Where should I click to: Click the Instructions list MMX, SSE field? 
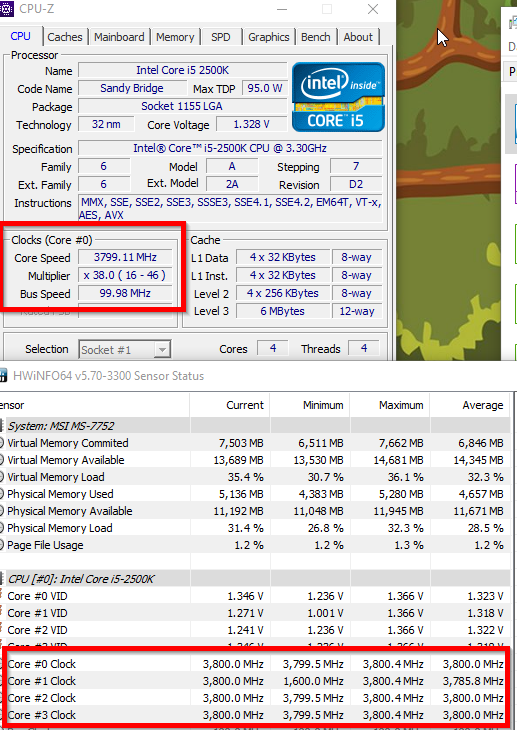pos(230,208)
